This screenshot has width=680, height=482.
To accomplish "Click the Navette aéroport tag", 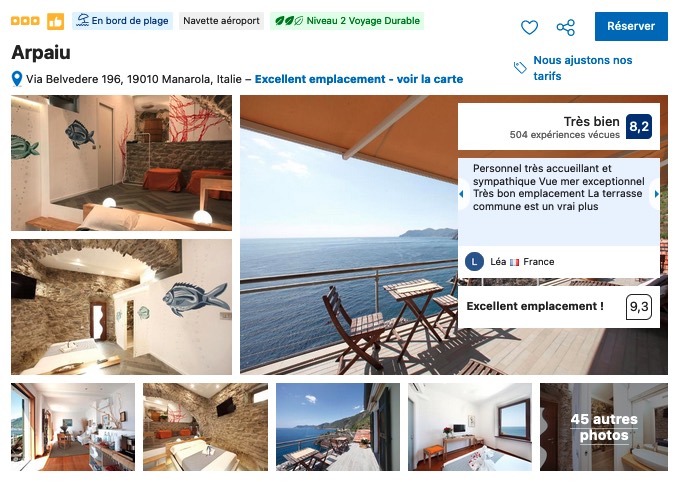I will pos(221,21).
